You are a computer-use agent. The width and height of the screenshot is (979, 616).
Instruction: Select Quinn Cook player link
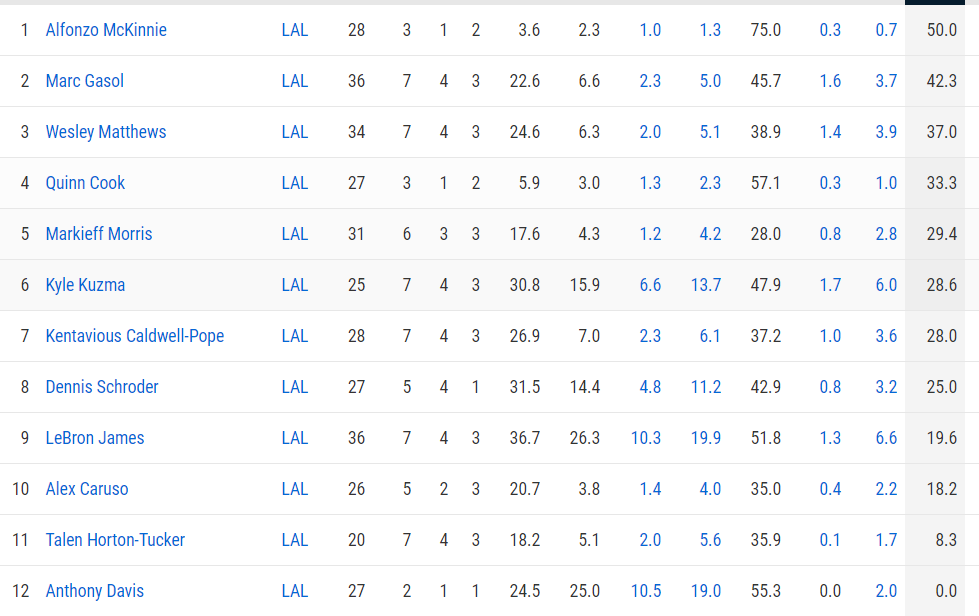coord(85,183)
